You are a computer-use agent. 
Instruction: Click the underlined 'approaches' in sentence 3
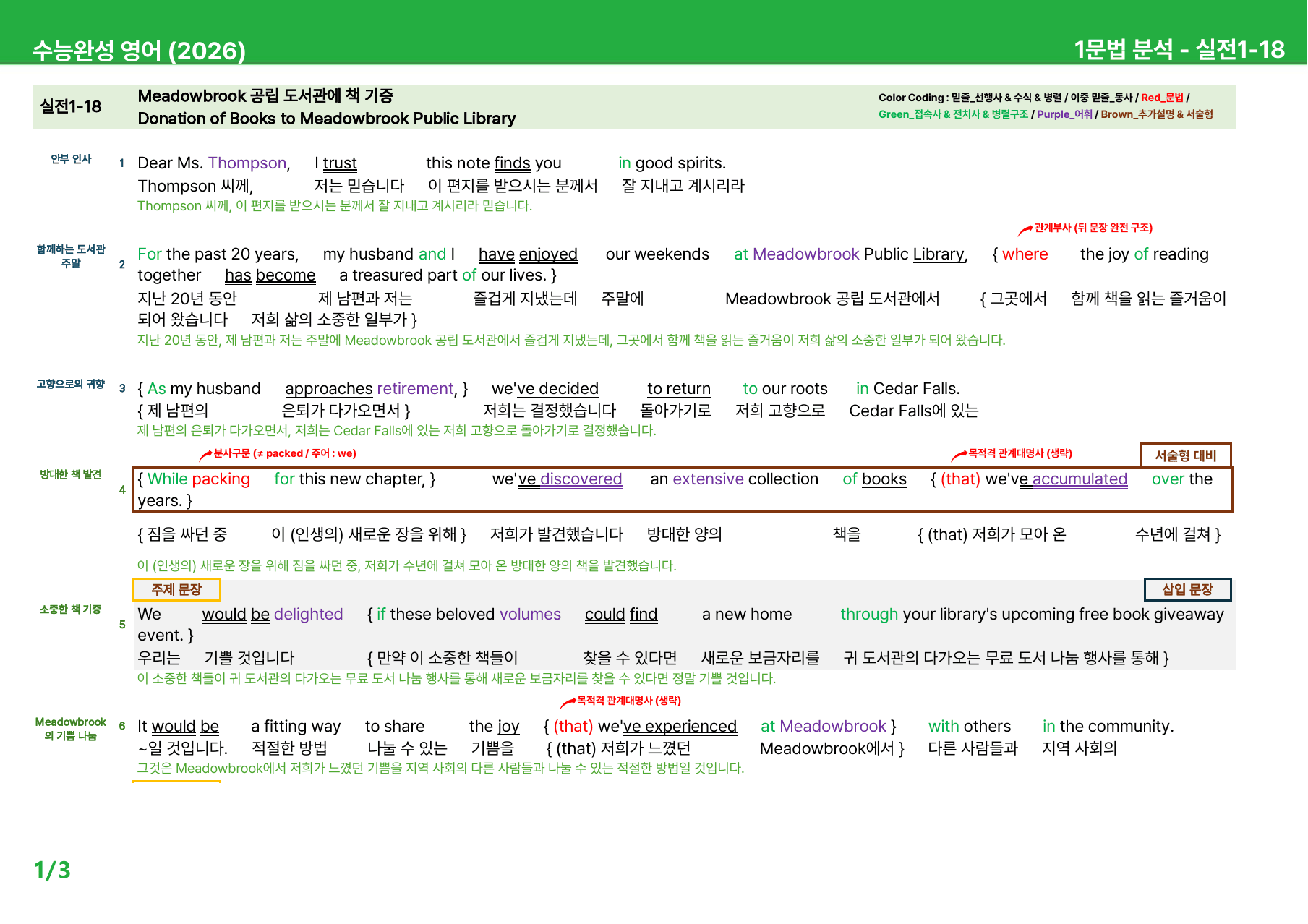click(329, 389)
